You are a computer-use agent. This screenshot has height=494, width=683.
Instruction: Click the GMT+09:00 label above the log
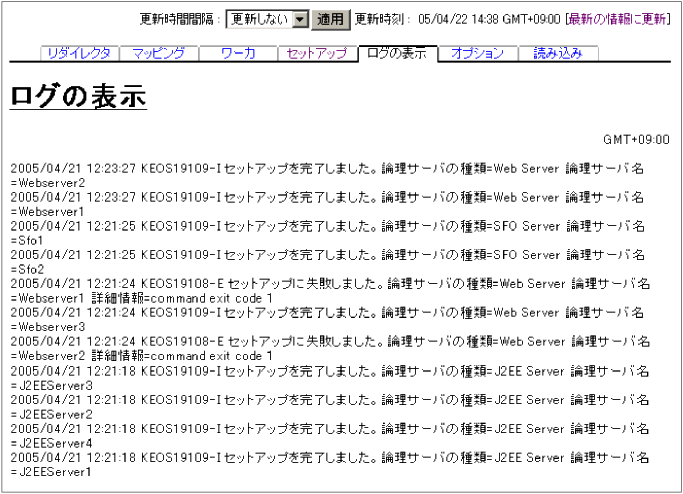pos(636,139)
